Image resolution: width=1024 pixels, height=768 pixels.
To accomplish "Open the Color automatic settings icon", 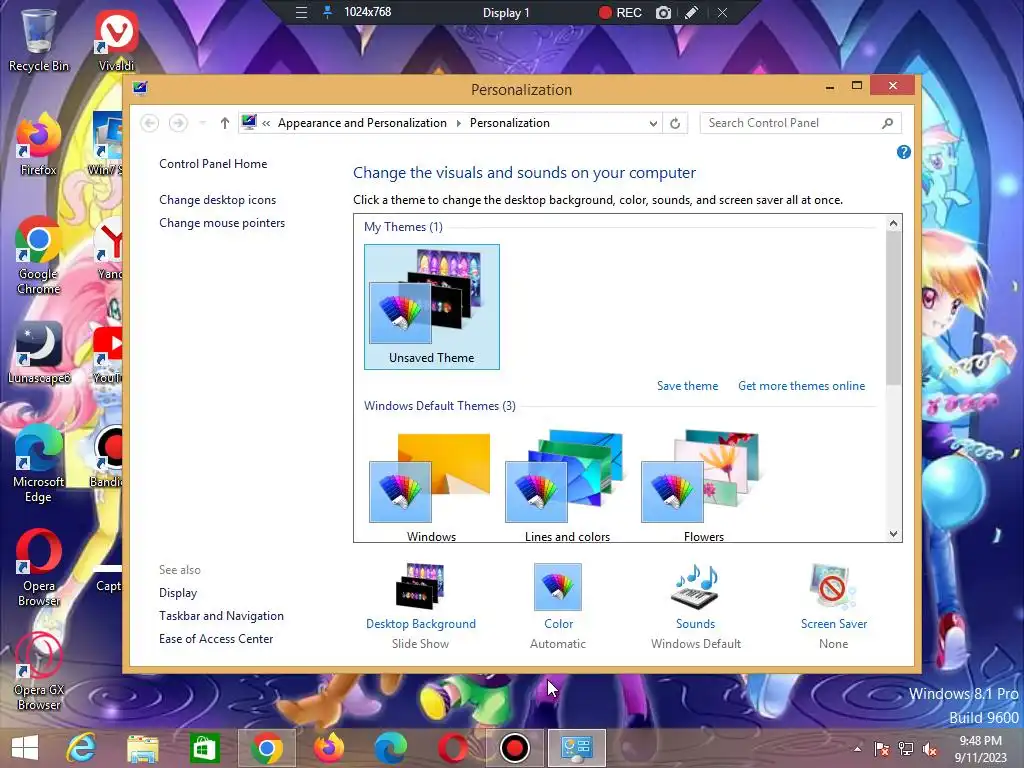I will (x=558, y=586).
